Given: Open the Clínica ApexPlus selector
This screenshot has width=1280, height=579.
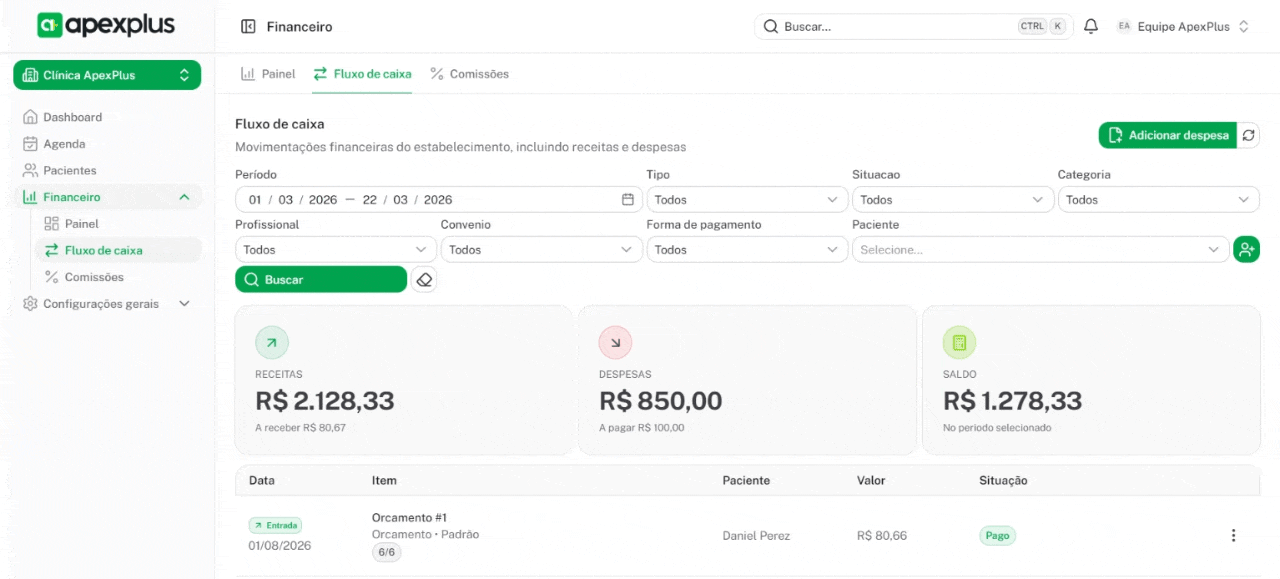Looking at the screenshot, I should (x=107, y=75).
